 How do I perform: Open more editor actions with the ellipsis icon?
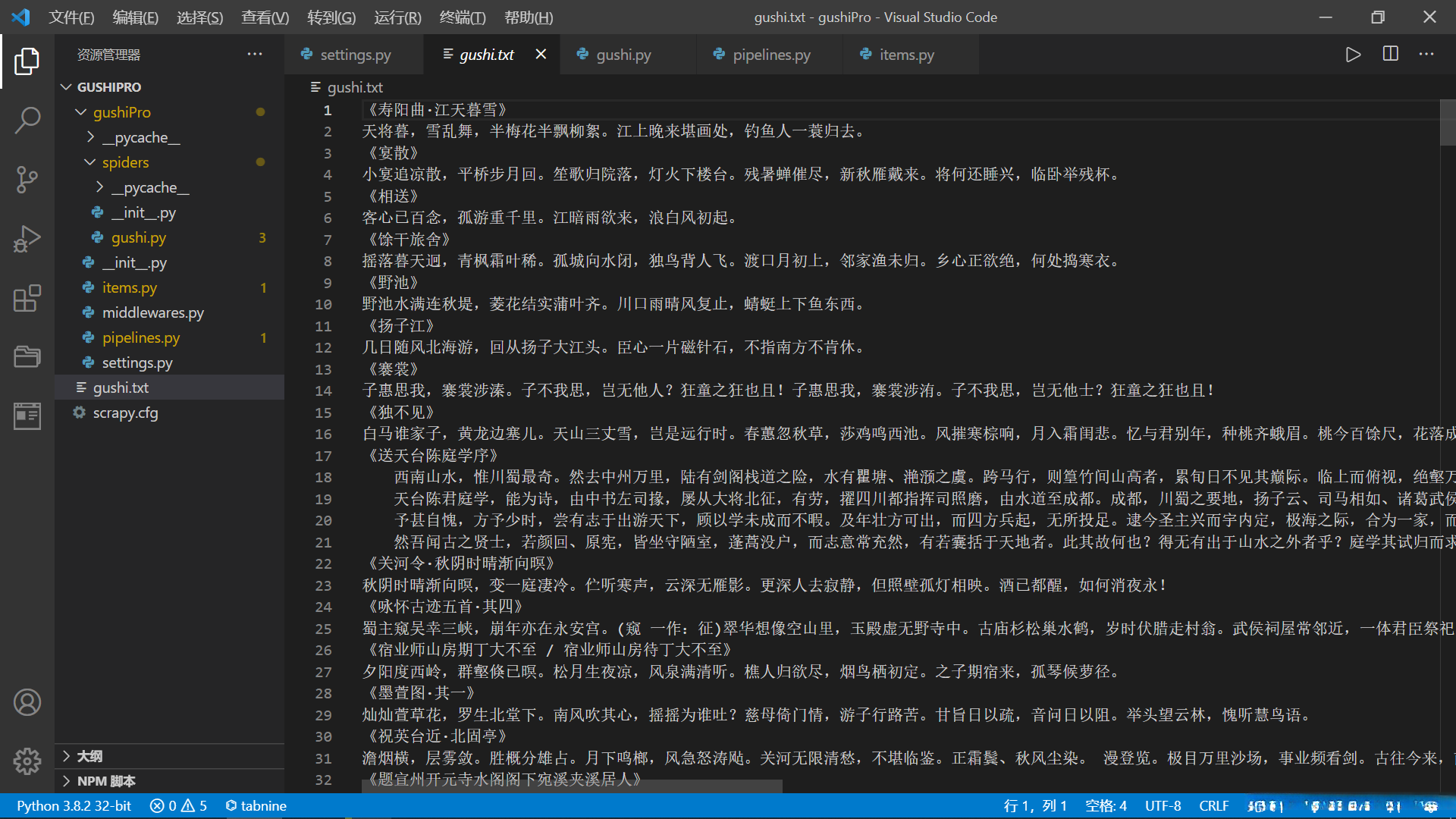click(x=1426, y=54)
